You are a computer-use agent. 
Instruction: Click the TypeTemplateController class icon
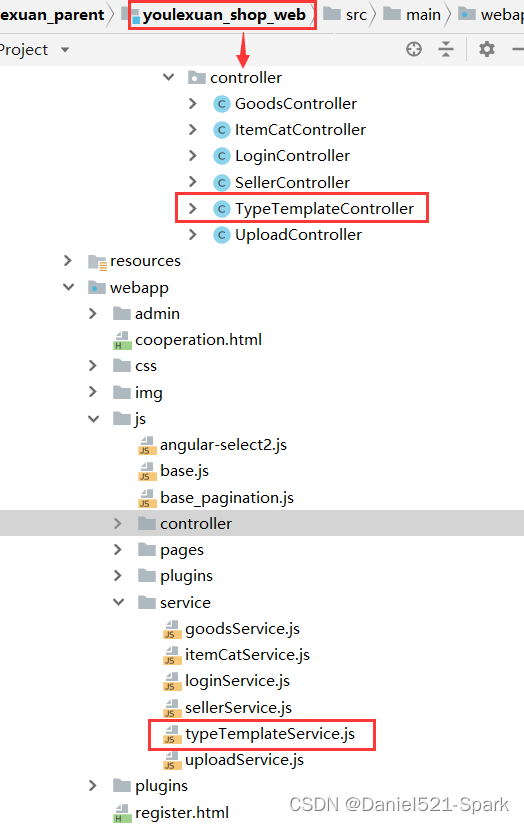pos(222,209)
